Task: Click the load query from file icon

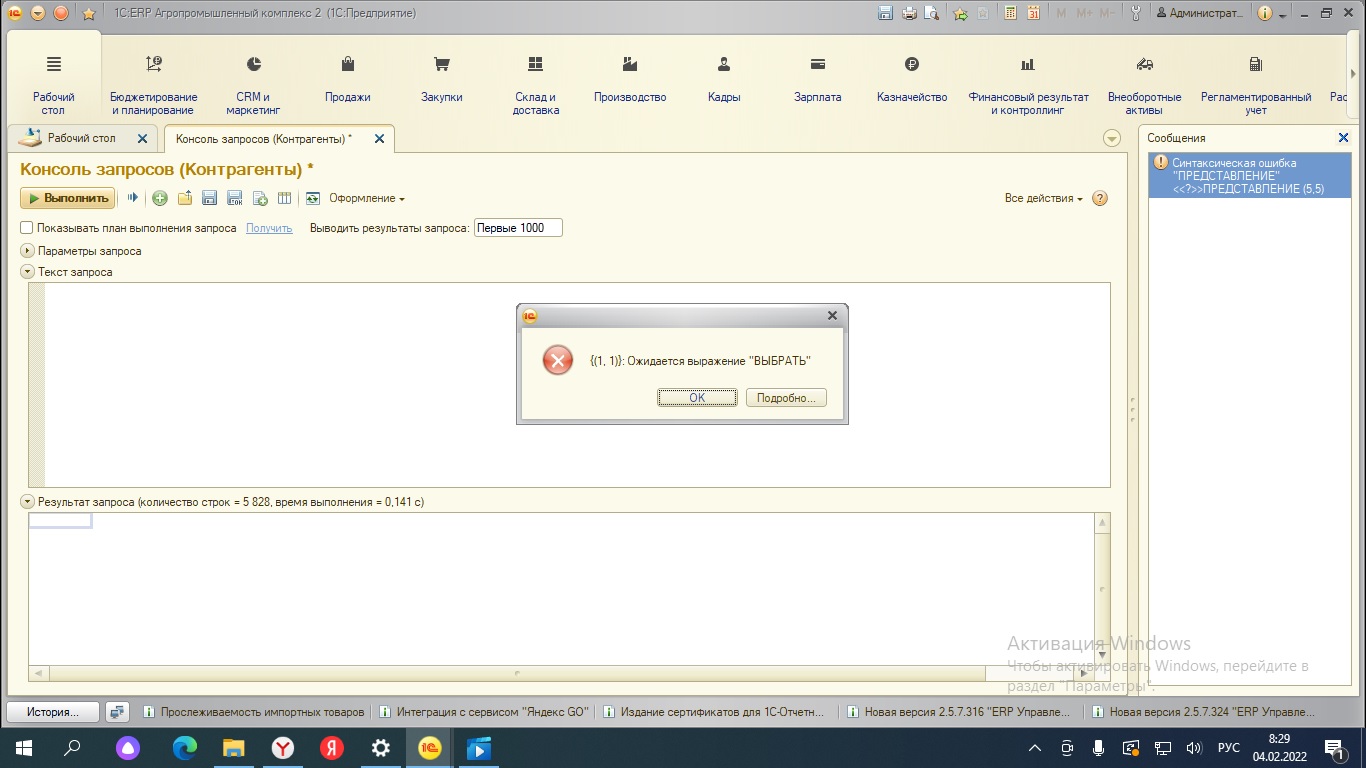Action: click(x=185, y=198)
